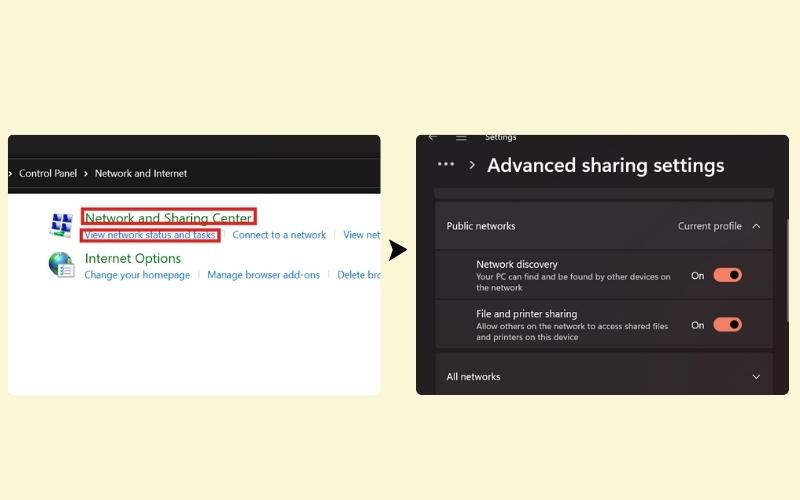
Task: Open the Settings hamburger navigation menu
Action: pos(461,137)
